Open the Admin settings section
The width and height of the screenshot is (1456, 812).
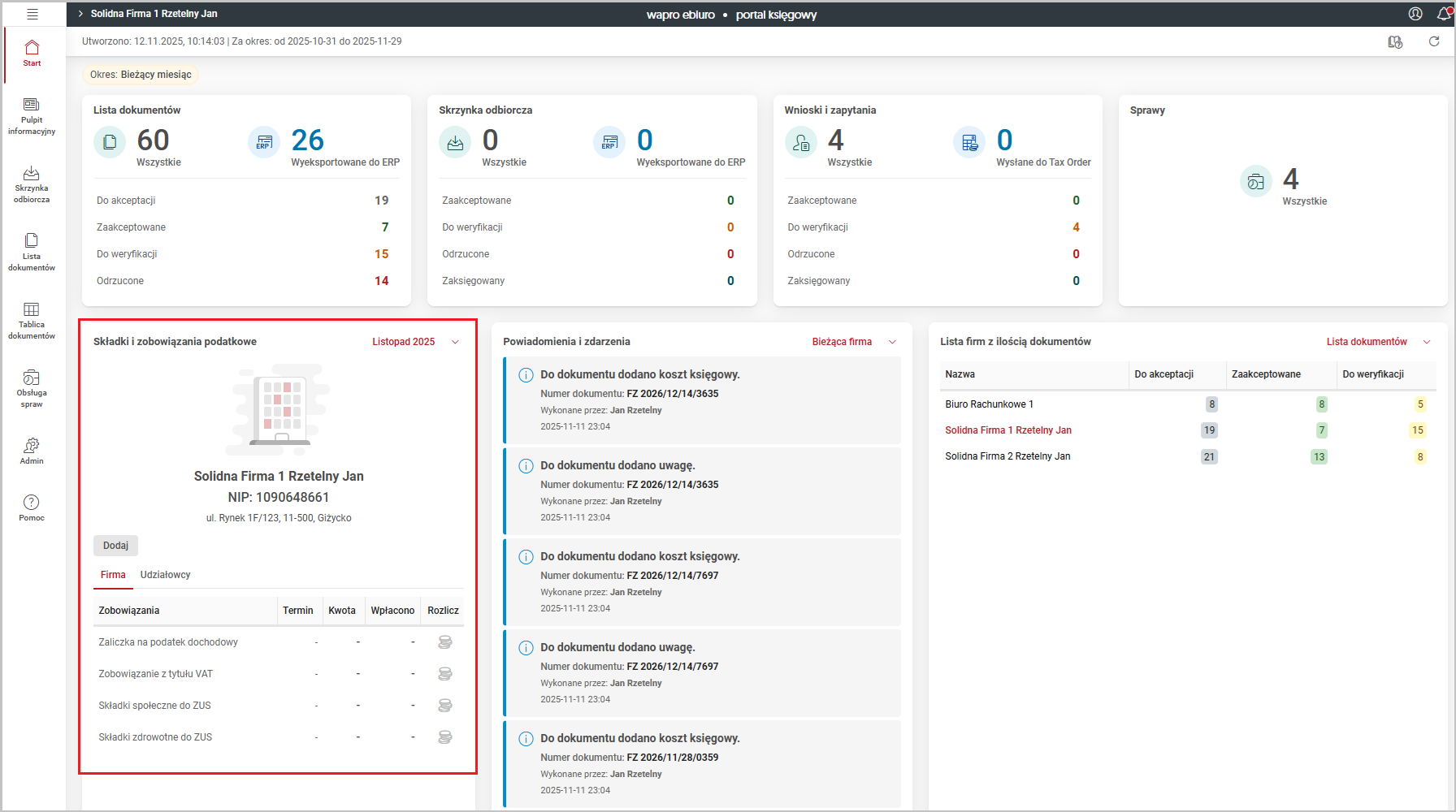pyautogui.click(x=32, y=451)
